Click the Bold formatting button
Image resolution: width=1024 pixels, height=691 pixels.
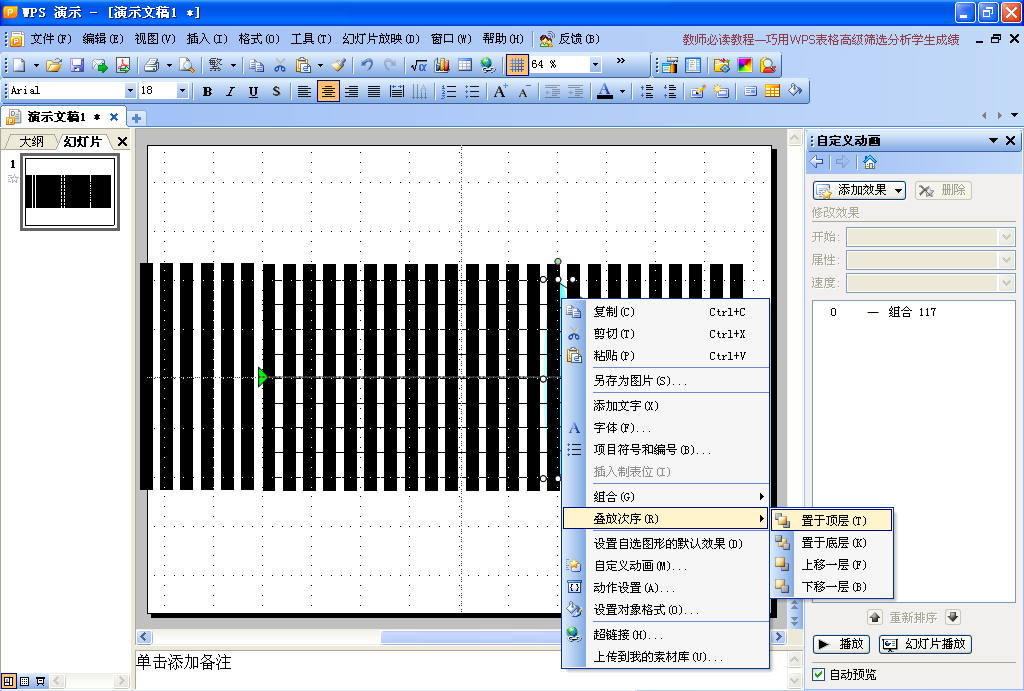click(207, 91)
